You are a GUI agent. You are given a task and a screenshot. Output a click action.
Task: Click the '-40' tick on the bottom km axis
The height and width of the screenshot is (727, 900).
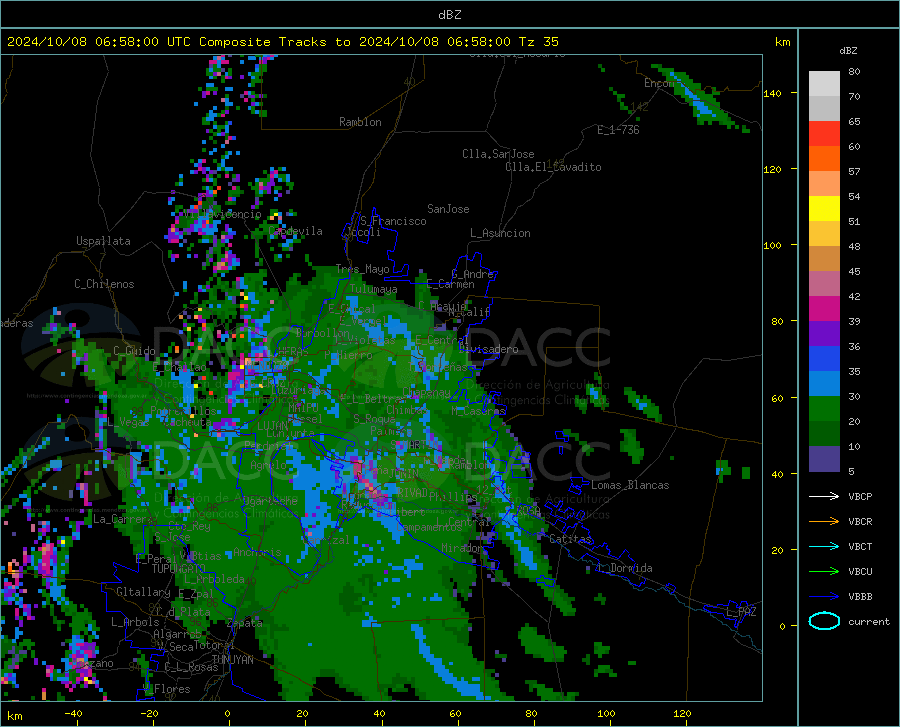pos(73,713)
